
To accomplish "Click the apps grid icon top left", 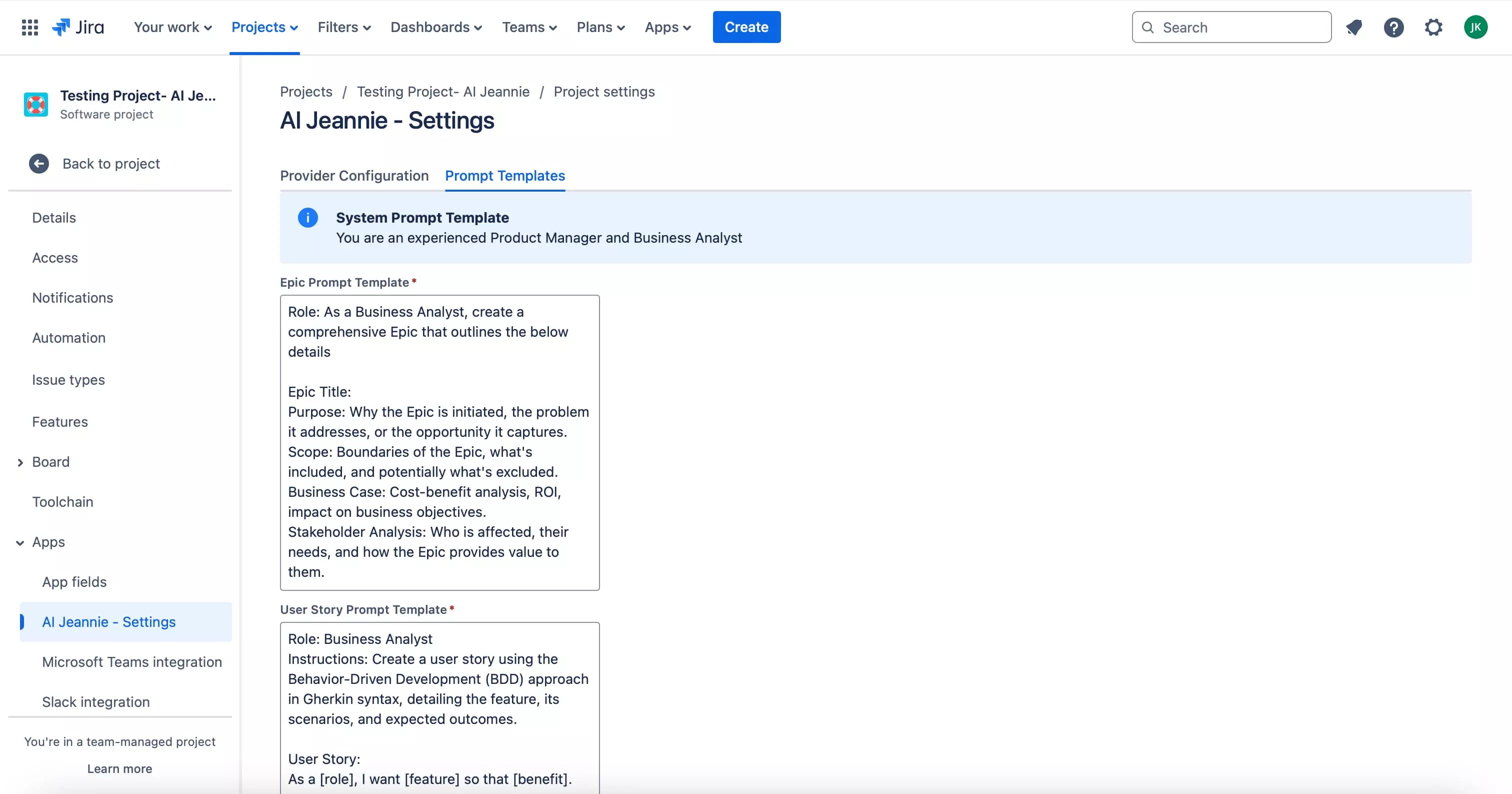I will [x=30, y=27].
